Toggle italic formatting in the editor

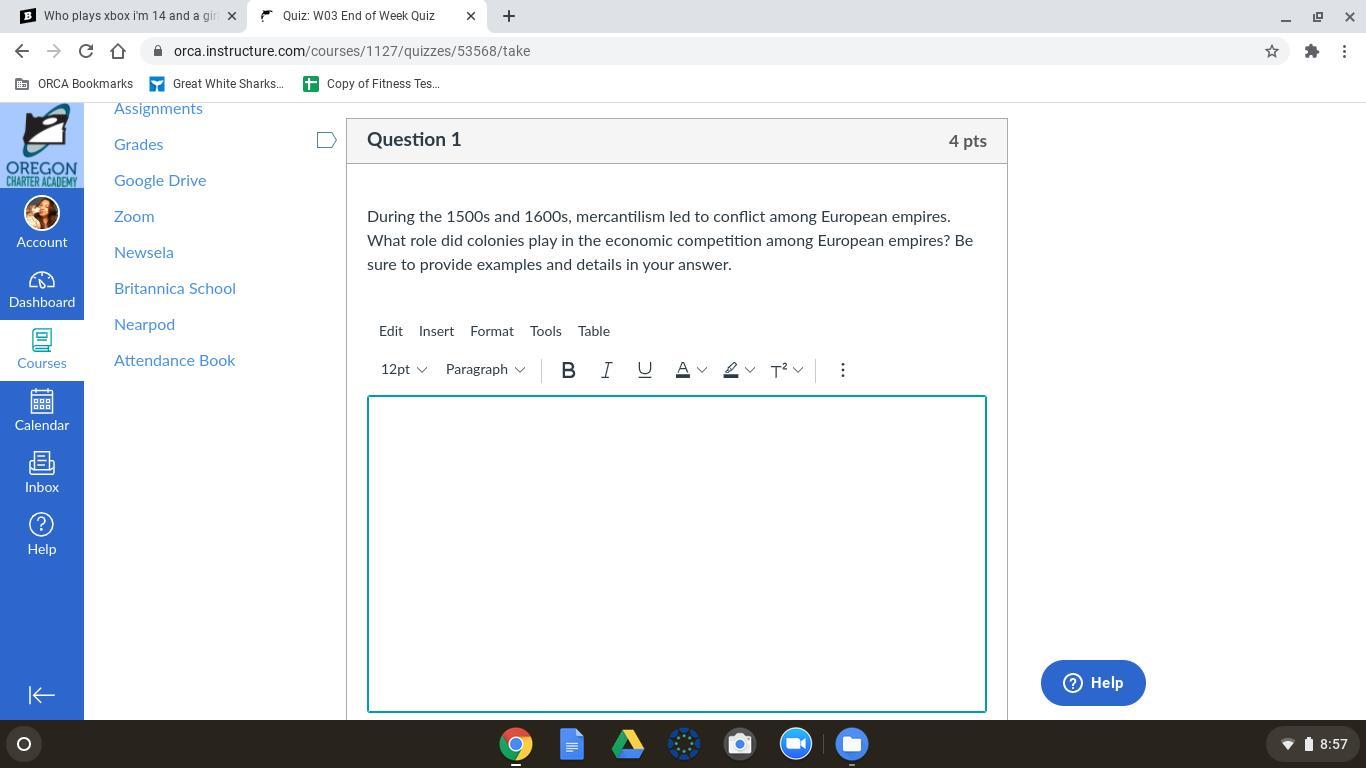point(606,370)
